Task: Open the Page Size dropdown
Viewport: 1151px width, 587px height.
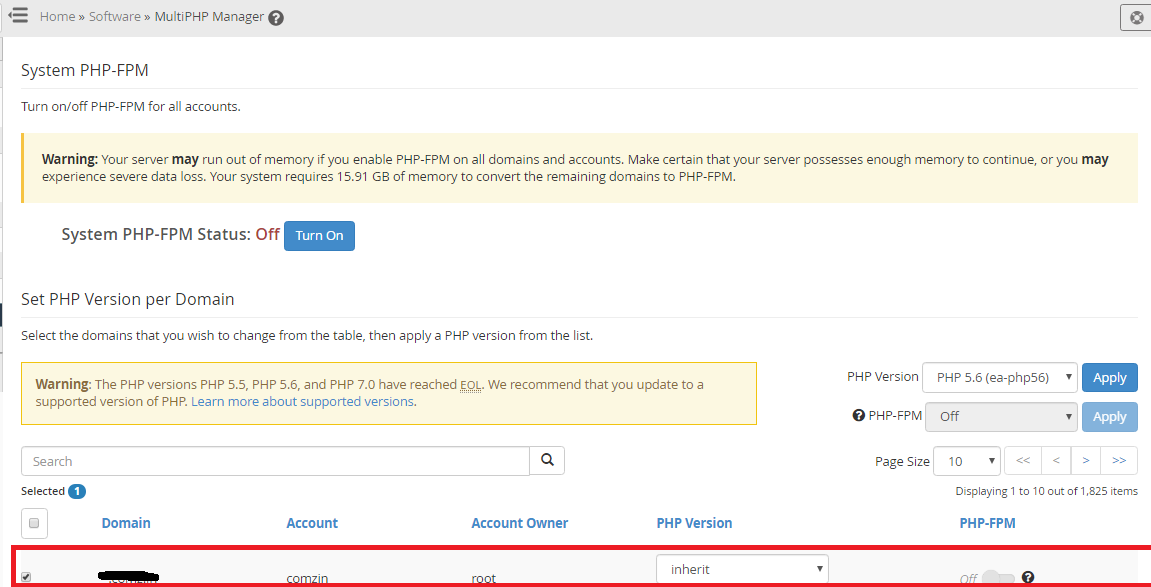Action: 966,461
